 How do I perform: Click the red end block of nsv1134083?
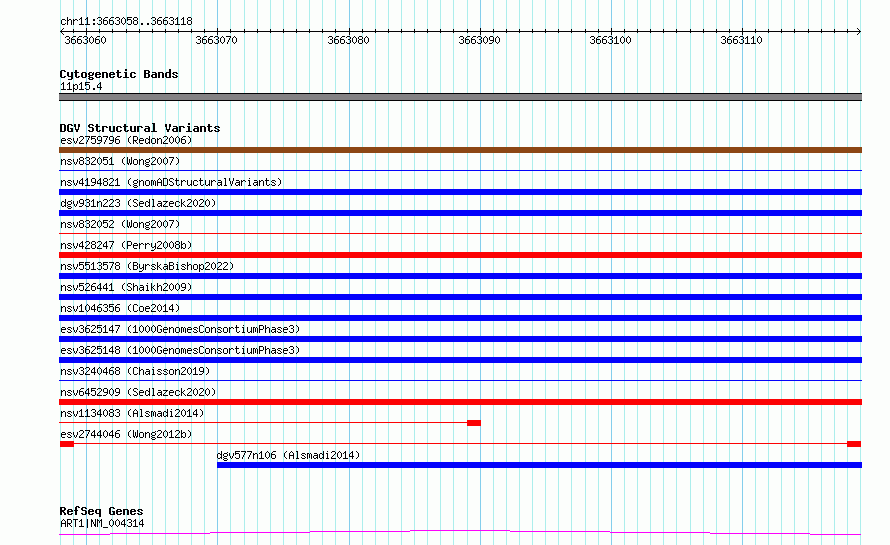(474, 423)
